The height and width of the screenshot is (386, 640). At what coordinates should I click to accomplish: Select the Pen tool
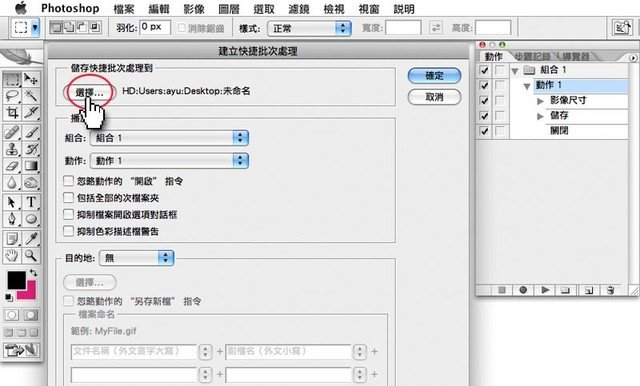coord(12,219)
